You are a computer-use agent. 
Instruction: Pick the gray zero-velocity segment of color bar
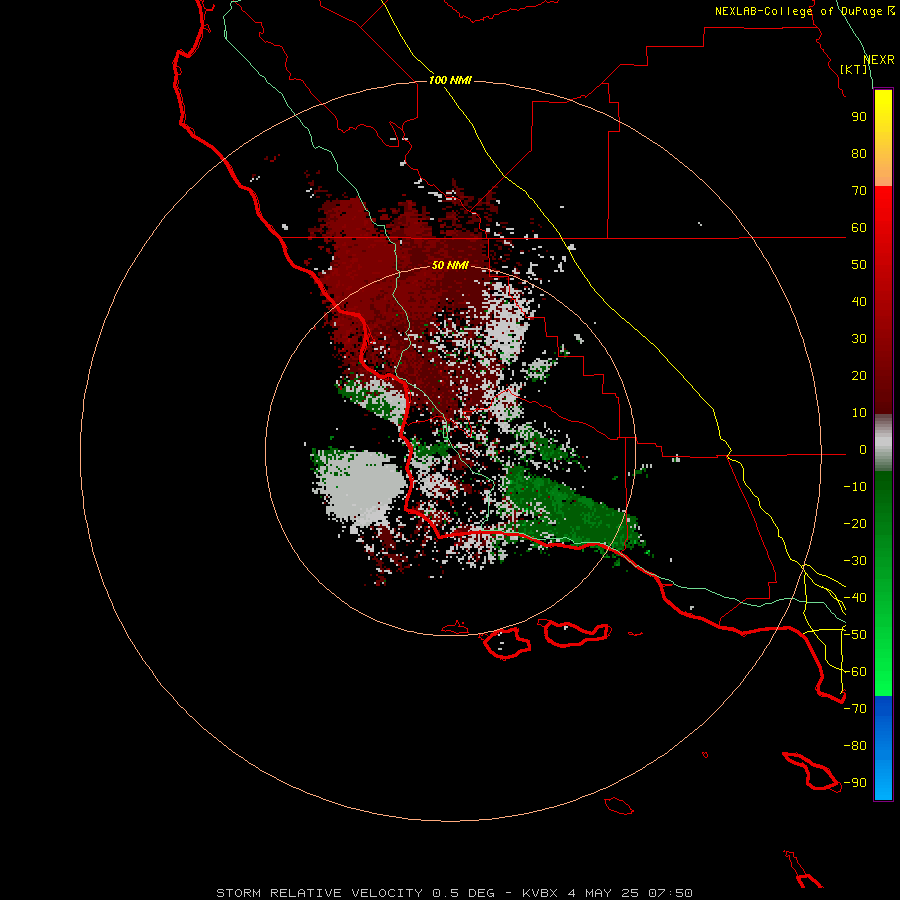(x=883, y=443)
